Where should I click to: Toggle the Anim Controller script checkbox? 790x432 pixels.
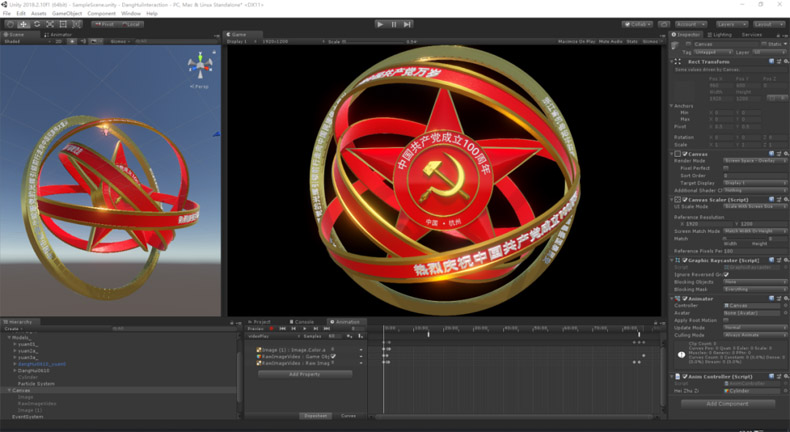[x=685, y=377]
